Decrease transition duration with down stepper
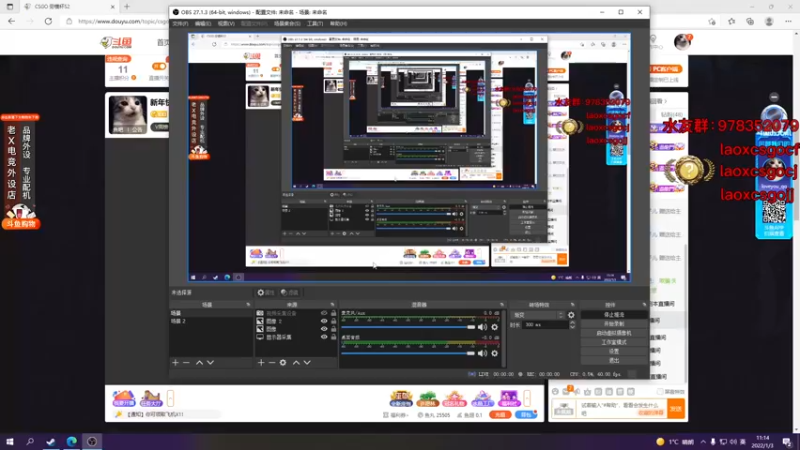Screen dimensions: 800x450 tap(572, 327)
